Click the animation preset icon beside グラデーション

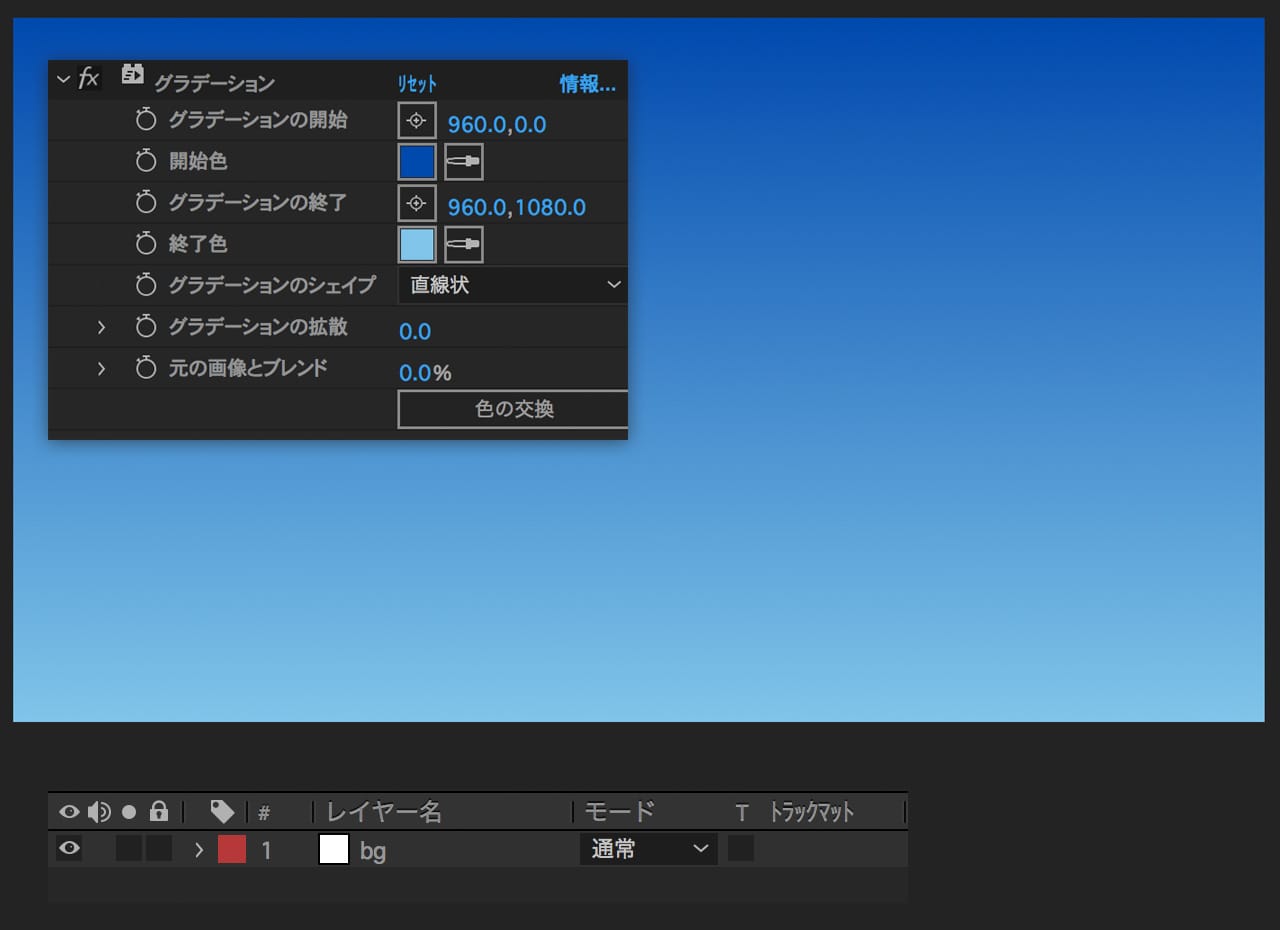point(132,75)
